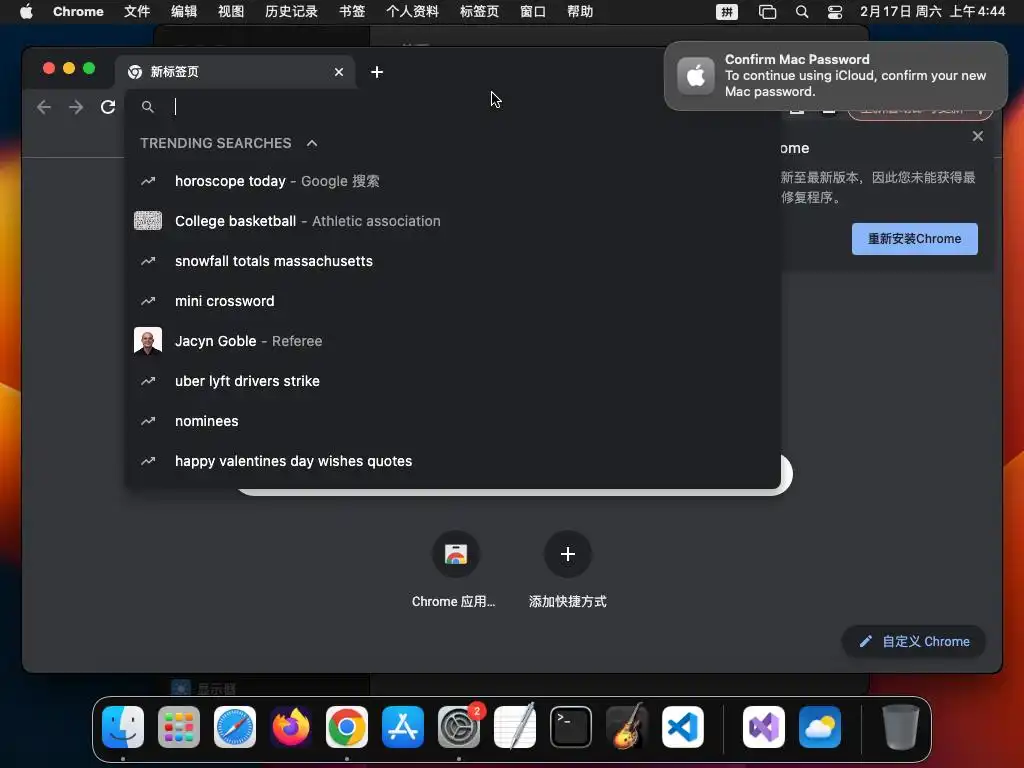Viewport: 1024px width, 768px height.
Task: Open the 窗口 menu
Action: click(x=533, y=11)
